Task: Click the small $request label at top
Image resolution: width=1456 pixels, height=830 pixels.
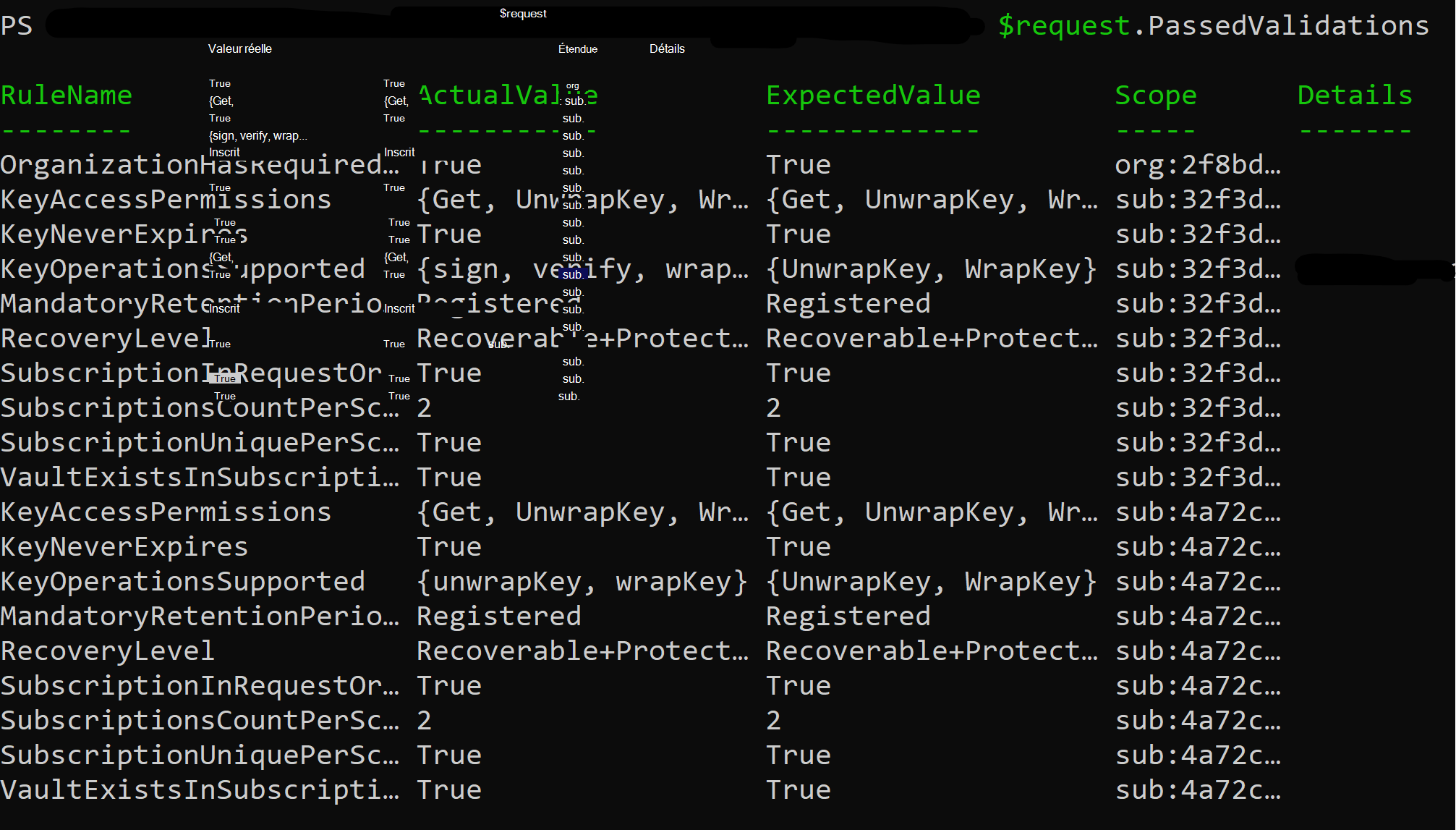Action: [x=523, y=14]
